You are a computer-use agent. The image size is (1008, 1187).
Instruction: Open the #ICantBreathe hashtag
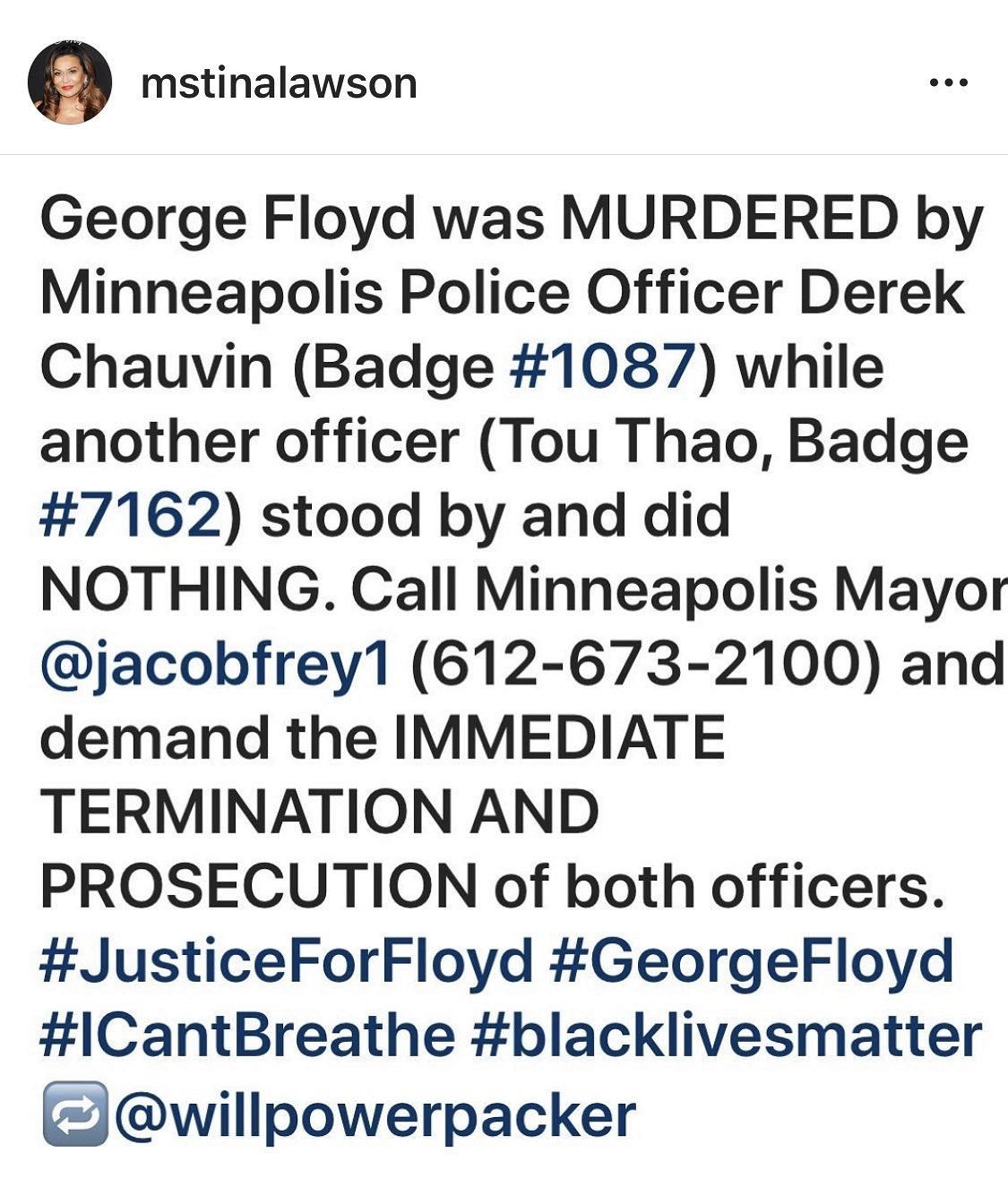(247, 1036)
